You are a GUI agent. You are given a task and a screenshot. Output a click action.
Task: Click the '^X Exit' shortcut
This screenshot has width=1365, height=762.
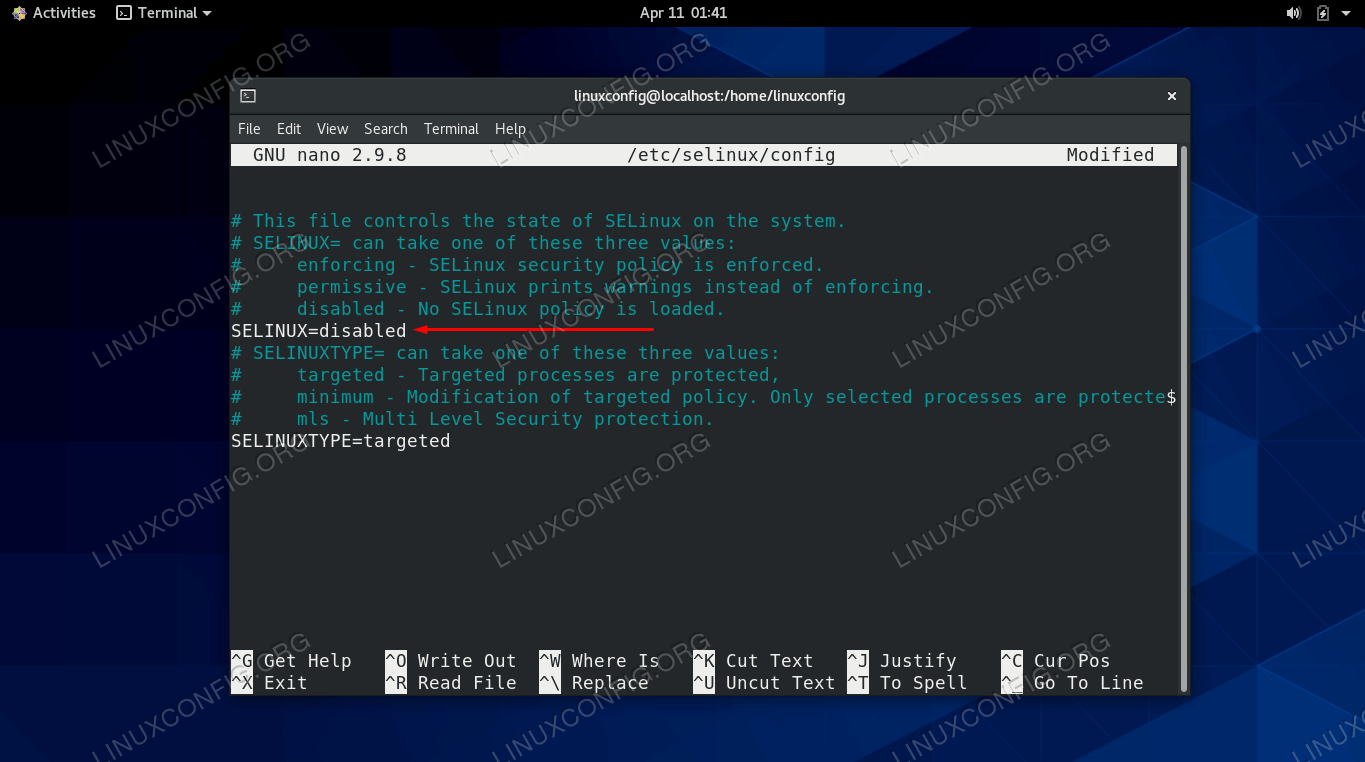point(269,683)
